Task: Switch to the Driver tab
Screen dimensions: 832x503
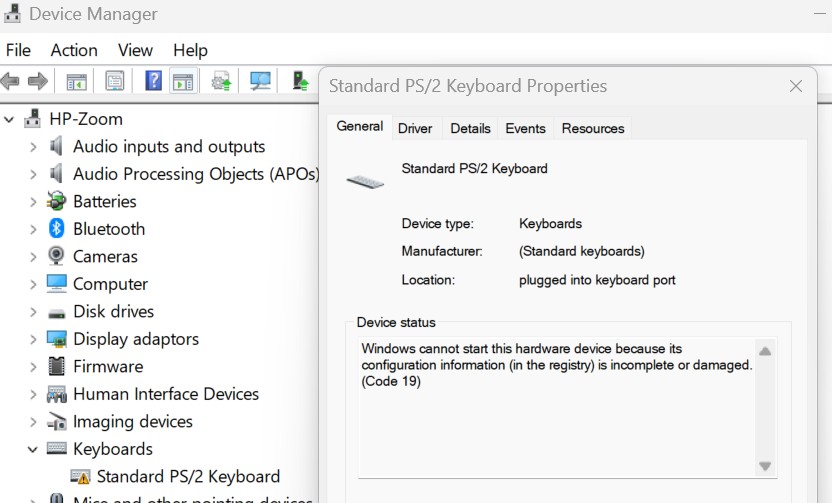Action: [x=415, y=128]
